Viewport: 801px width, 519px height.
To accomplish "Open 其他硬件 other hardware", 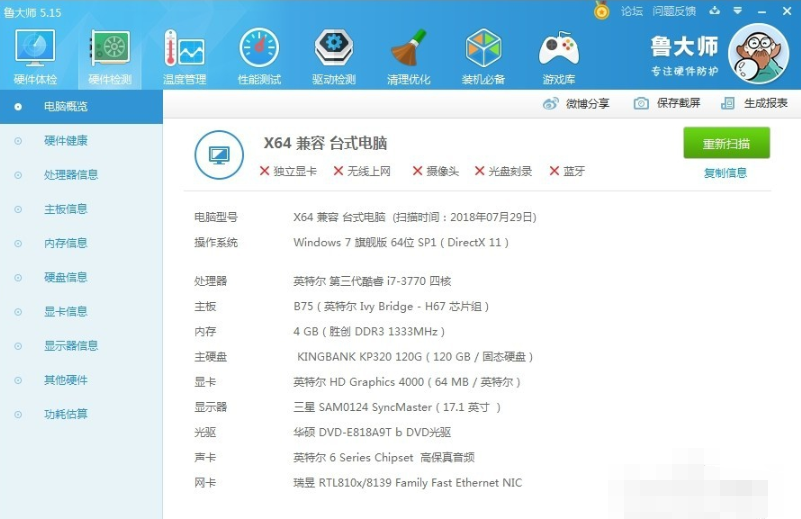I will pyautogui.click(x=66, y=380).
